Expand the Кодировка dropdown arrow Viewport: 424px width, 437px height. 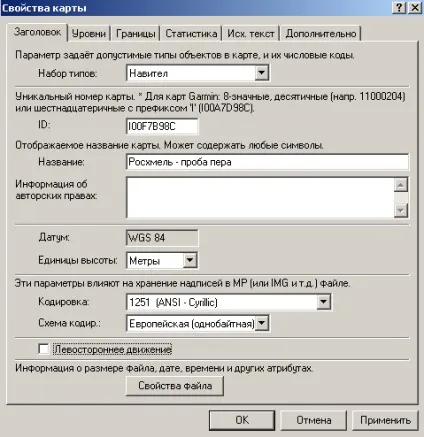323,302
